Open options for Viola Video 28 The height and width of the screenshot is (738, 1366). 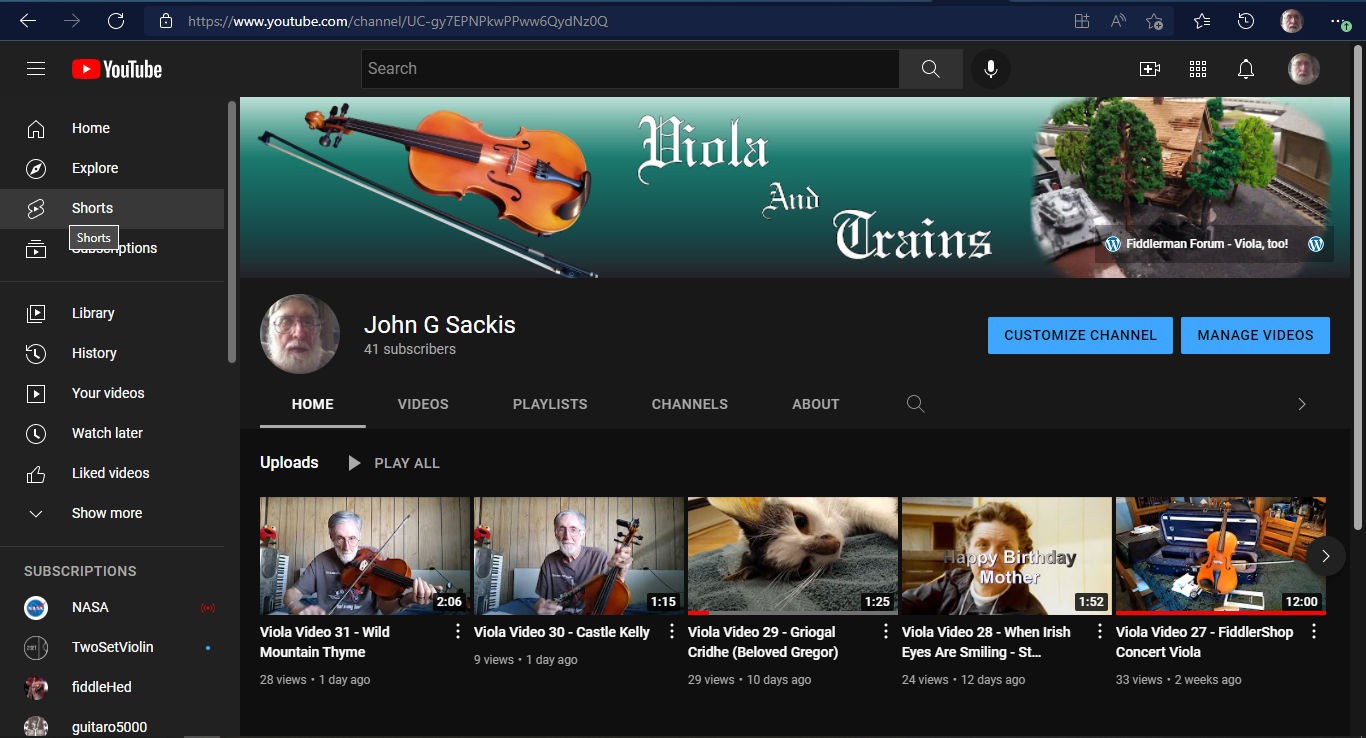coord(1100,632)
